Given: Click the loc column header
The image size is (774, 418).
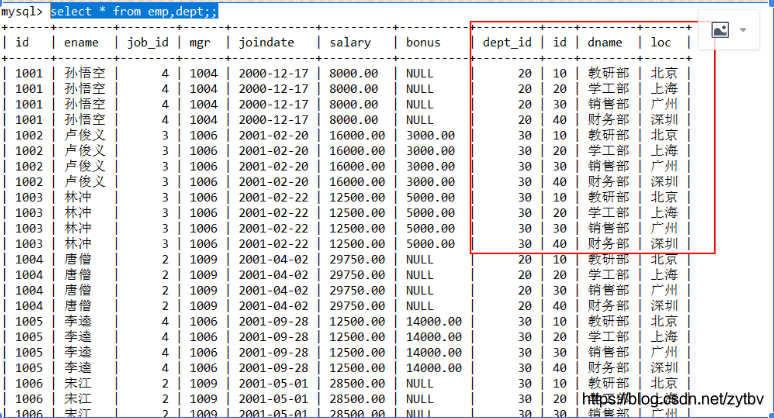Looking at the screenshot, I should pyautogui.click(x=660, y=42).
